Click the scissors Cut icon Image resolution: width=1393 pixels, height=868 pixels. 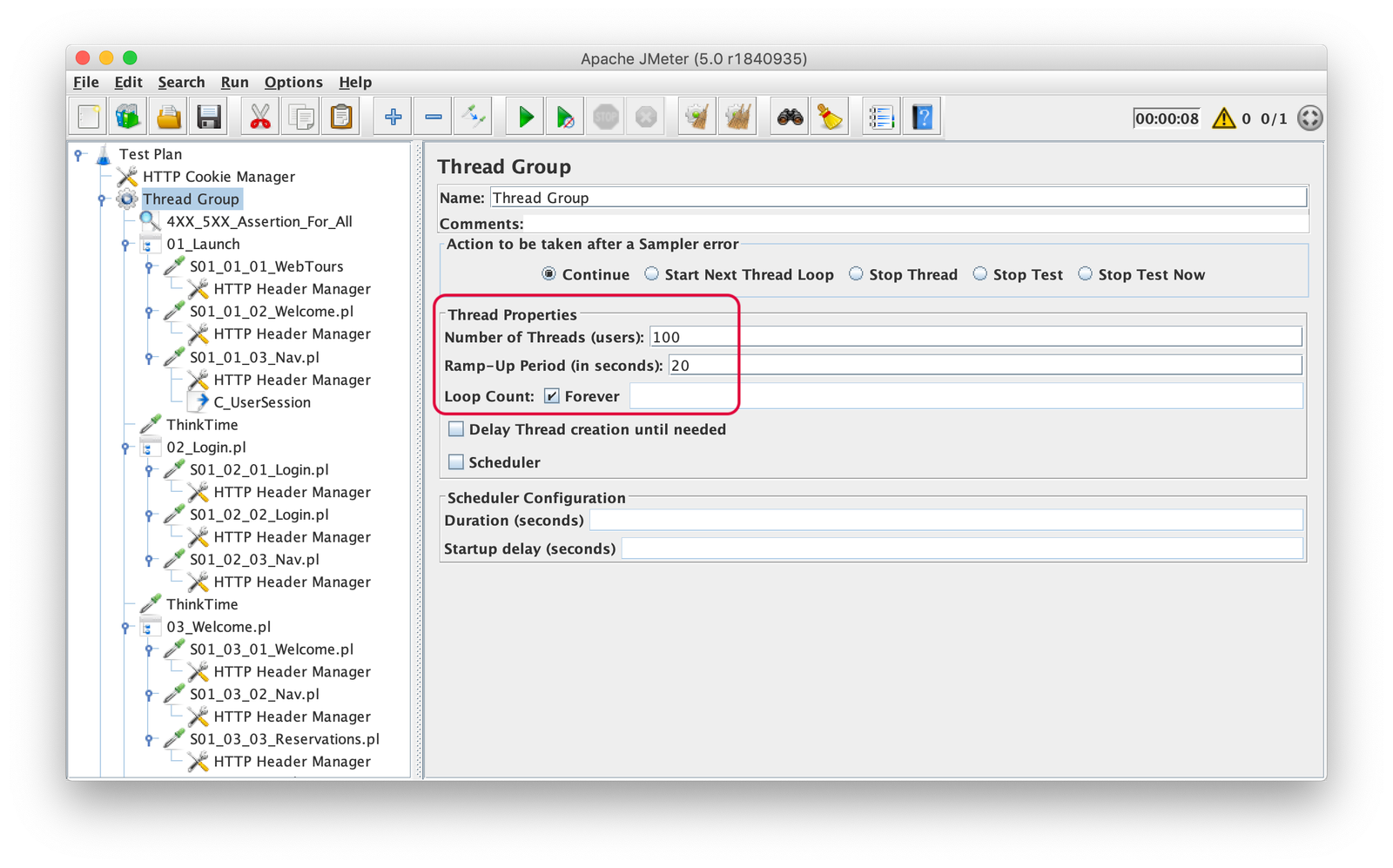[x=259, y=117]
